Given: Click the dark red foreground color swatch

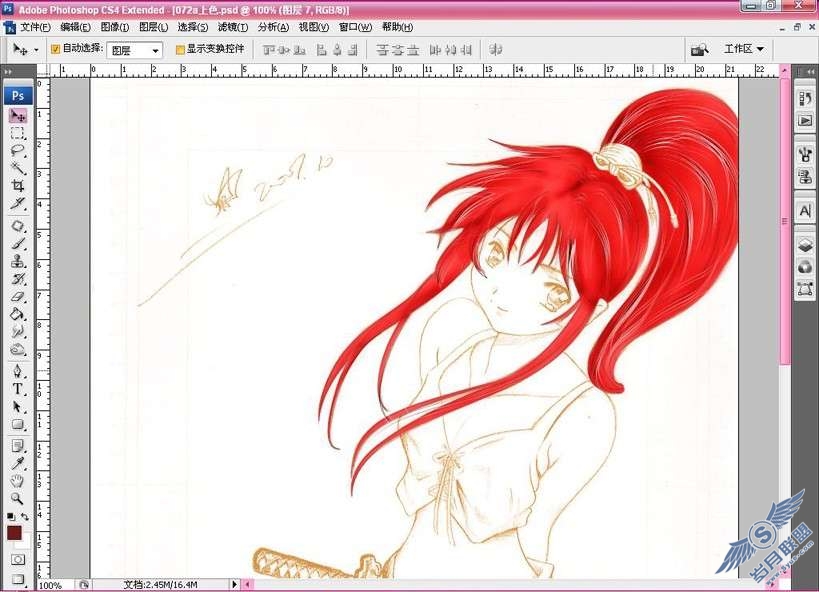Looking at the screenshot, I should 14,532.
